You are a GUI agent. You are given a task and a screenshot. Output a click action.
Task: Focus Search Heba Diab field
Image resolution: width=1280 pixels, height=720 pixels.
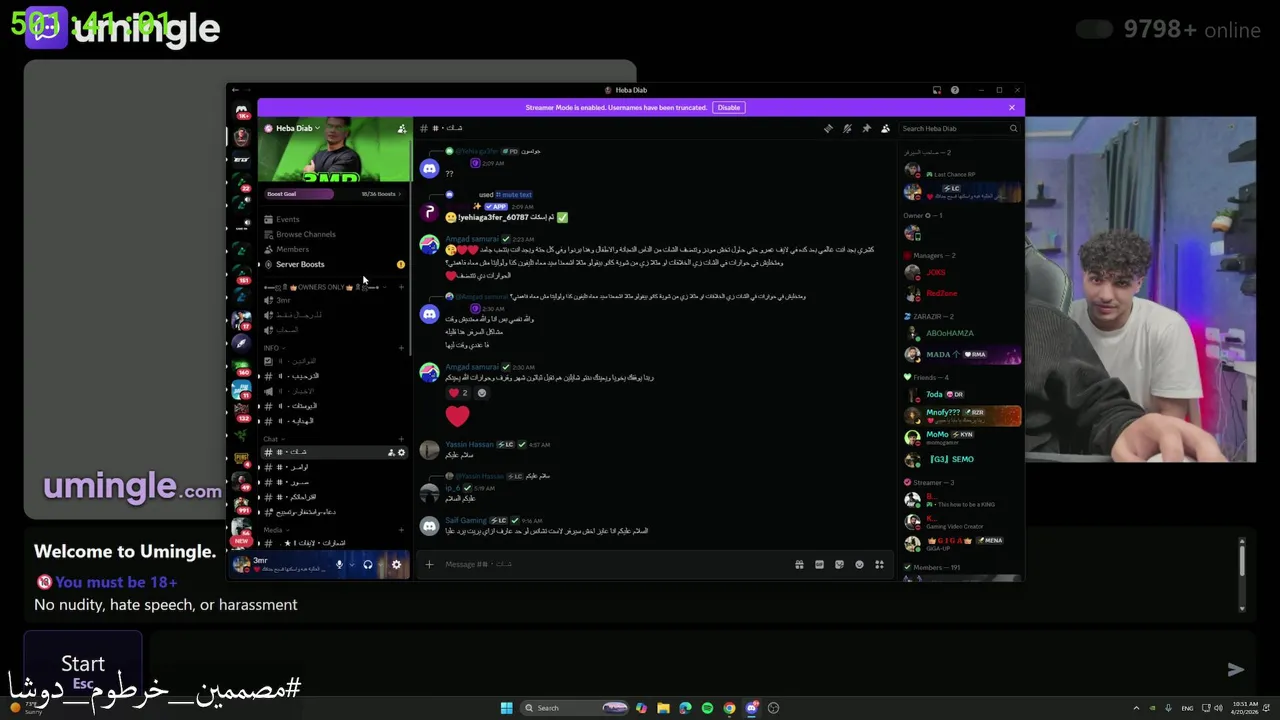(x=959, y=128)
